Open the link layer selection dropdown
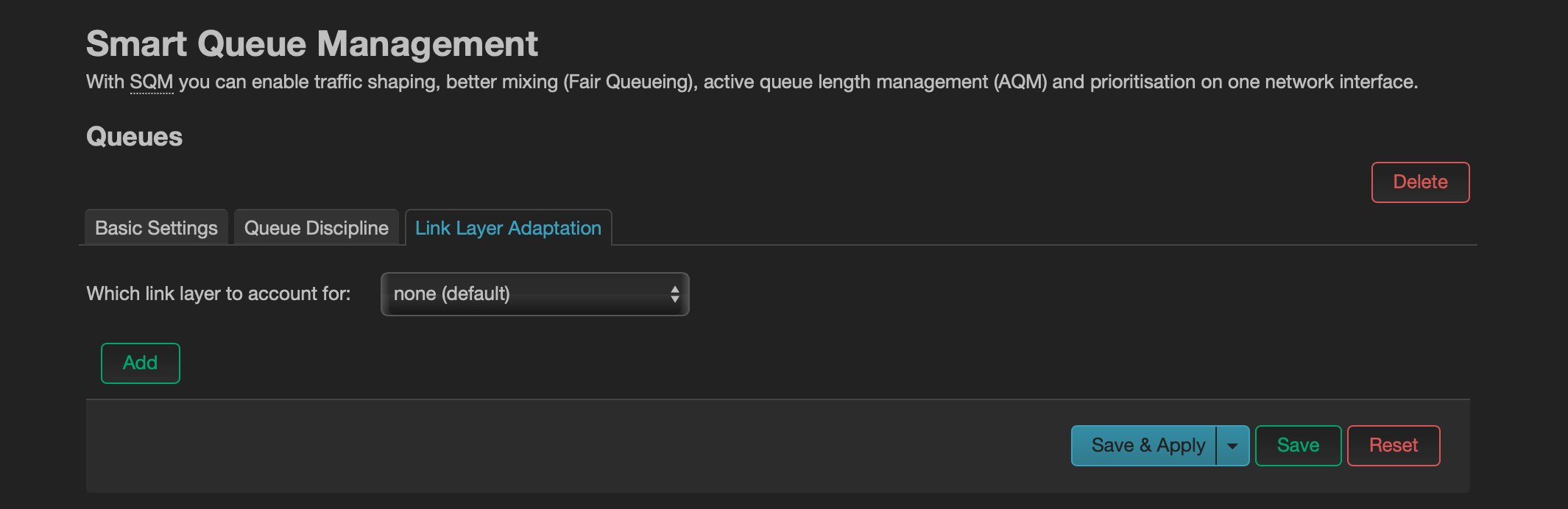This screenshot has height=509, width=1568. click(x=534, y=294)
